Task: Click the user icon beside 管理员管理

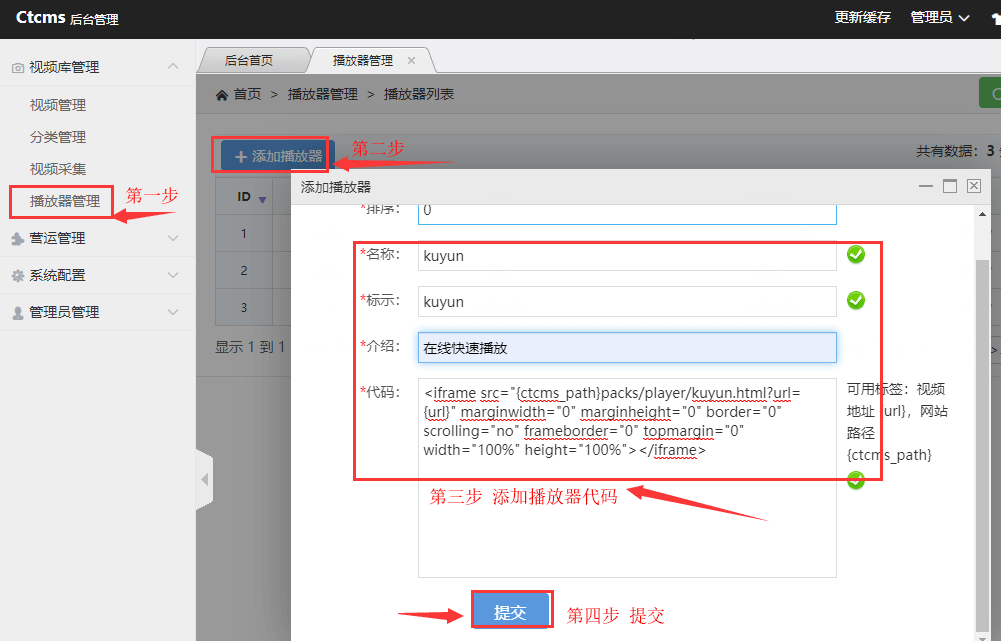Action: point(17,312)
